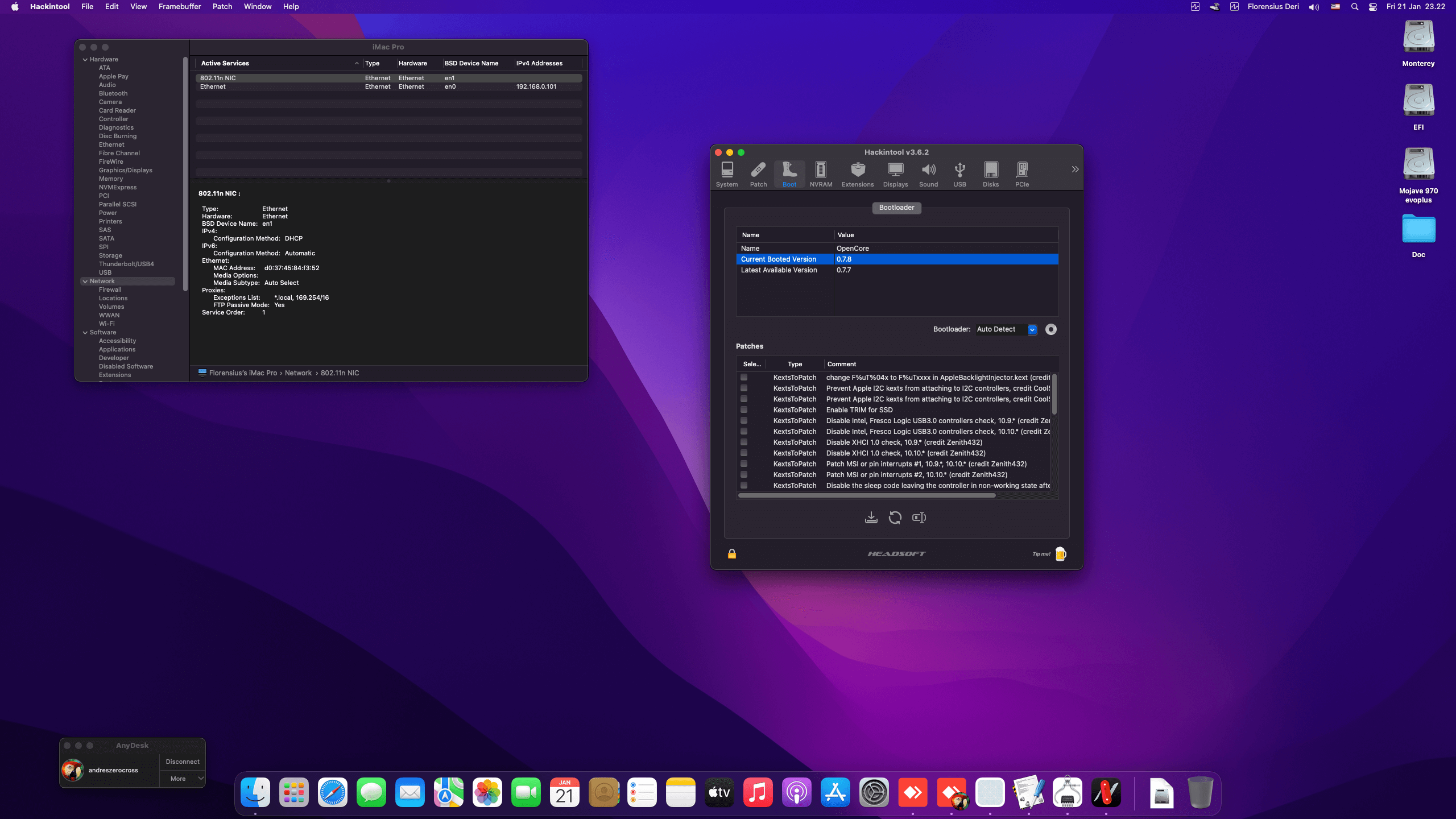Click the download patches icon
The width and height of the screenshot is (1456, 819).
point(871,518)
